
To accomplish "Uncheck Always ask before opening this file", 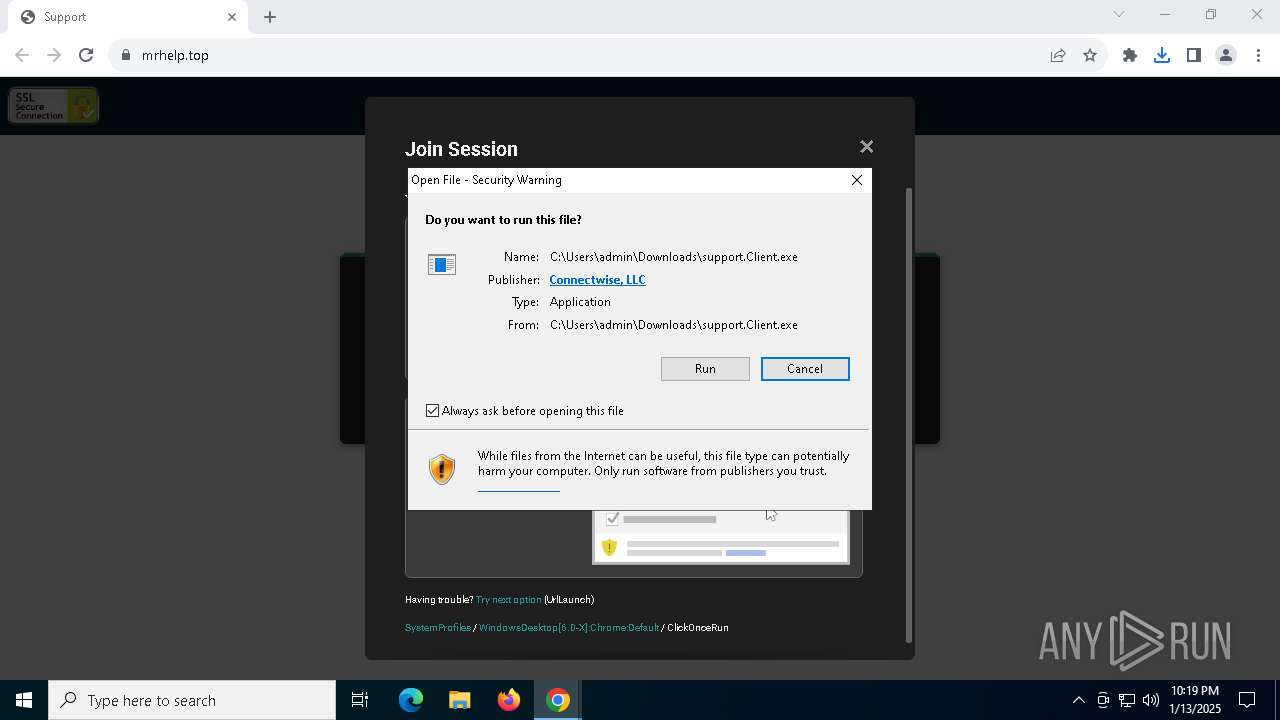I will click(433, 411).
